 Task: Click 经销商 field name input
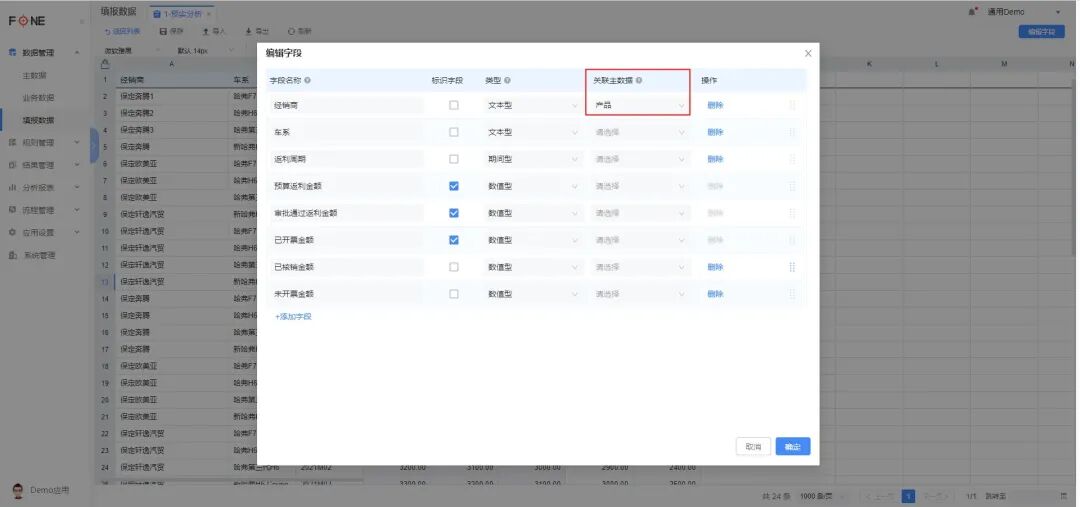pyautogui.click(x=345, y=105)
